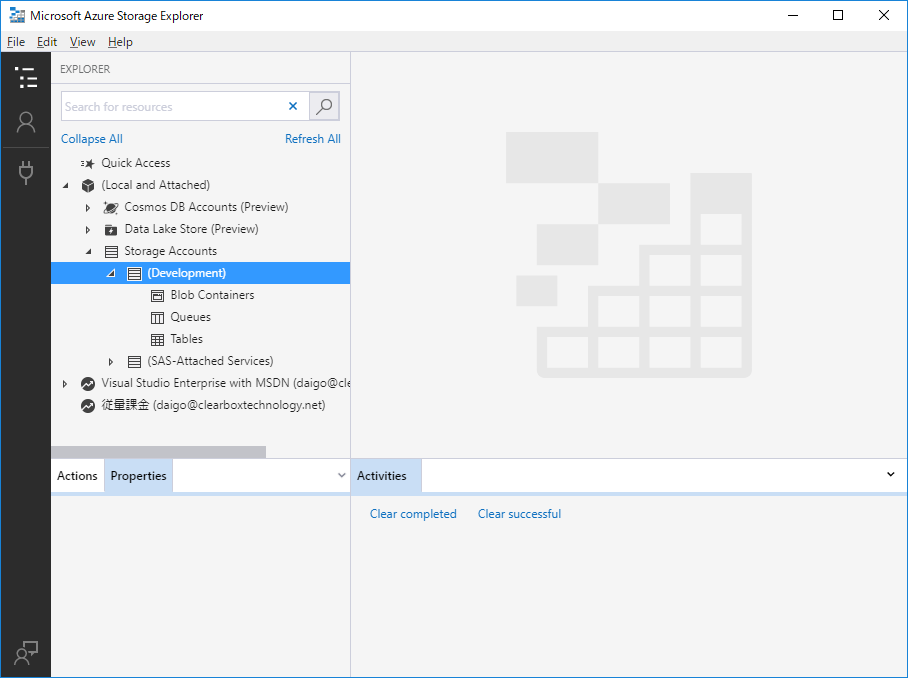This screenshot has height=678, width=908.
Task: Select the Quick Access tree row
Action: click(x=200, y=163)
